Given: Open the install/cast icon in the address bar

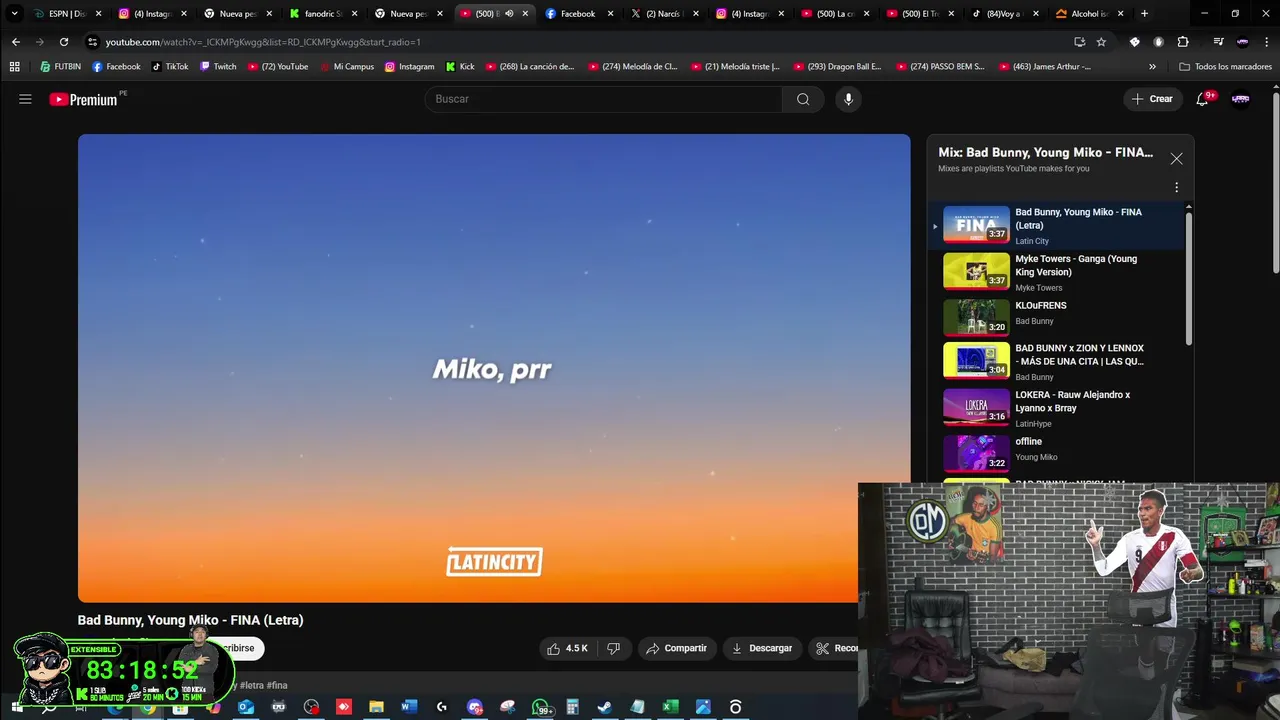Looking at the screenshot, I should (1079, 42).
